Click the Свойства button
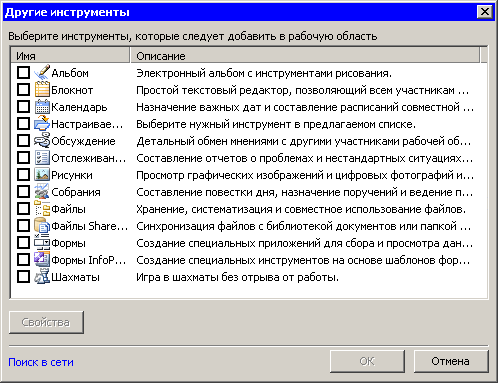The width and height of the screenshot is (498, 383). (46, 322)
